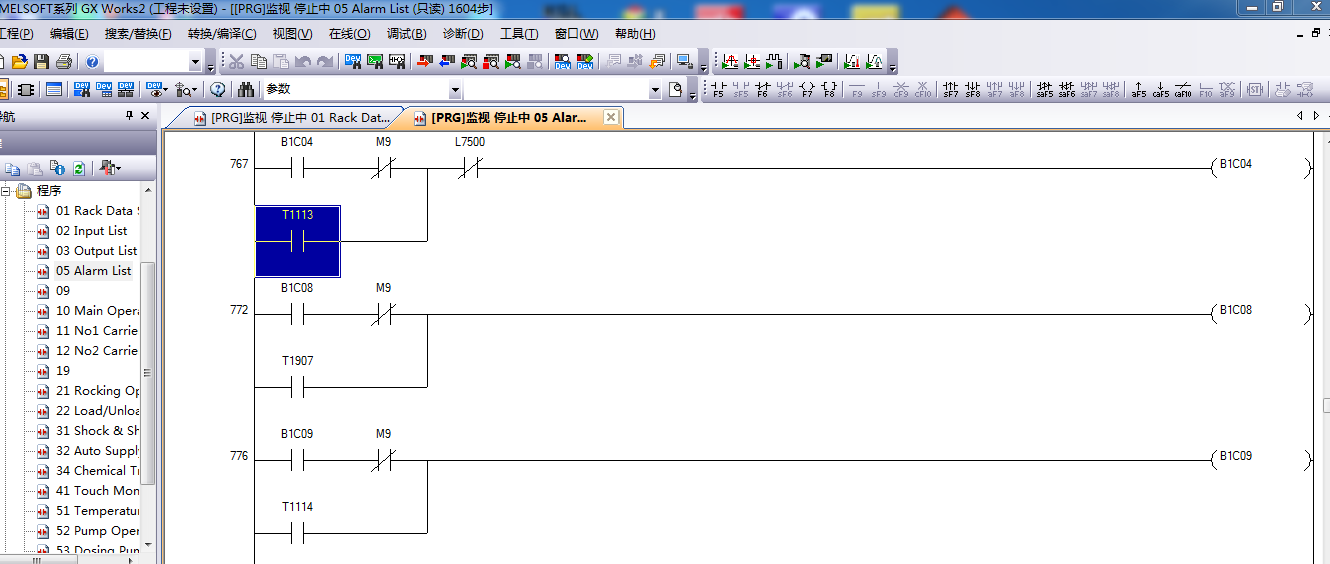This screenshot has height=564, width=1330.
Task: Collapse the 程序 tree node
Action: point(5,191)
